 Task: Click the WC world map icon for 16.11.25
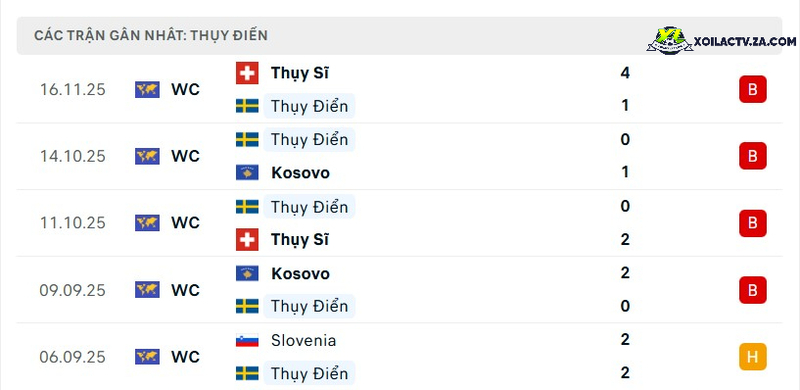point(147,89)
